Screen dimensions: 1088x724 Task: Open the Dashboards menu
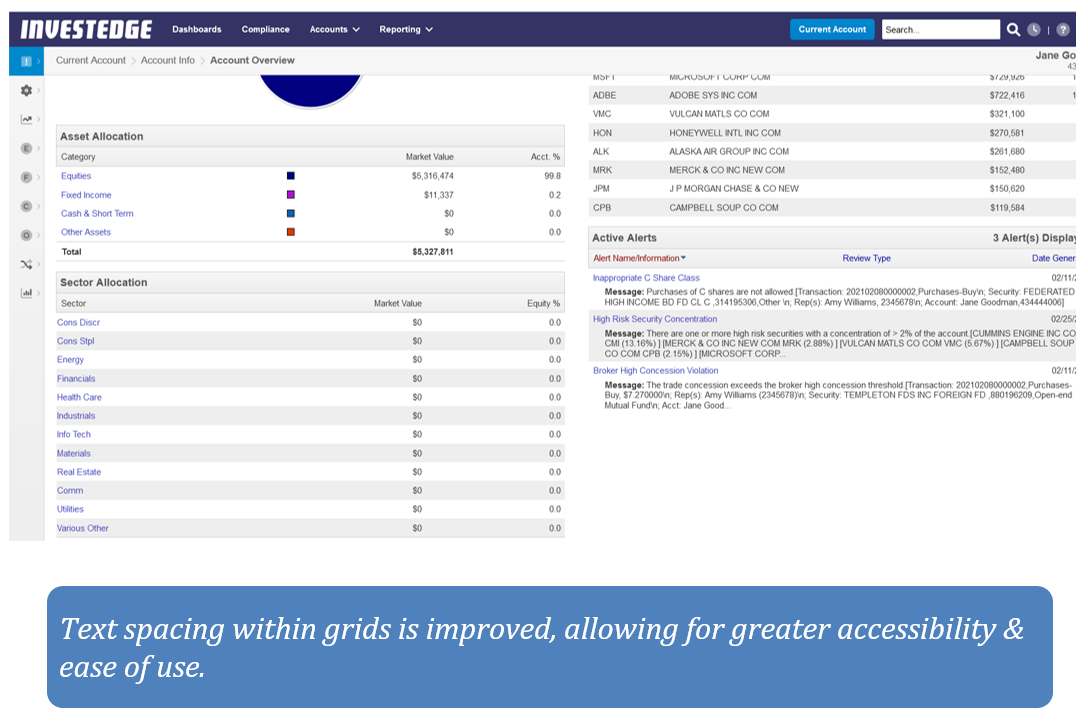pyautogui.click(x=196, y=29)
